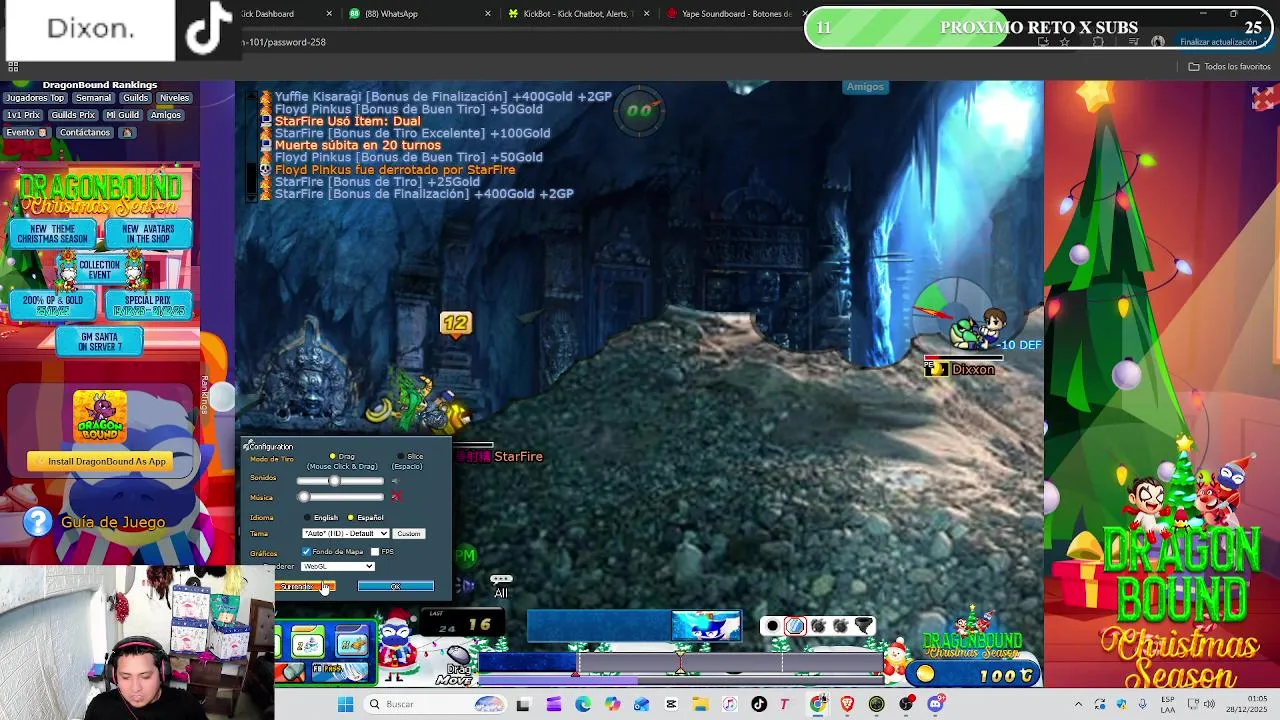Open Jugadores Top rankings tab
Image resolution: width=1280 pixels, height=720 pixels.
click(x=35, y=98)
